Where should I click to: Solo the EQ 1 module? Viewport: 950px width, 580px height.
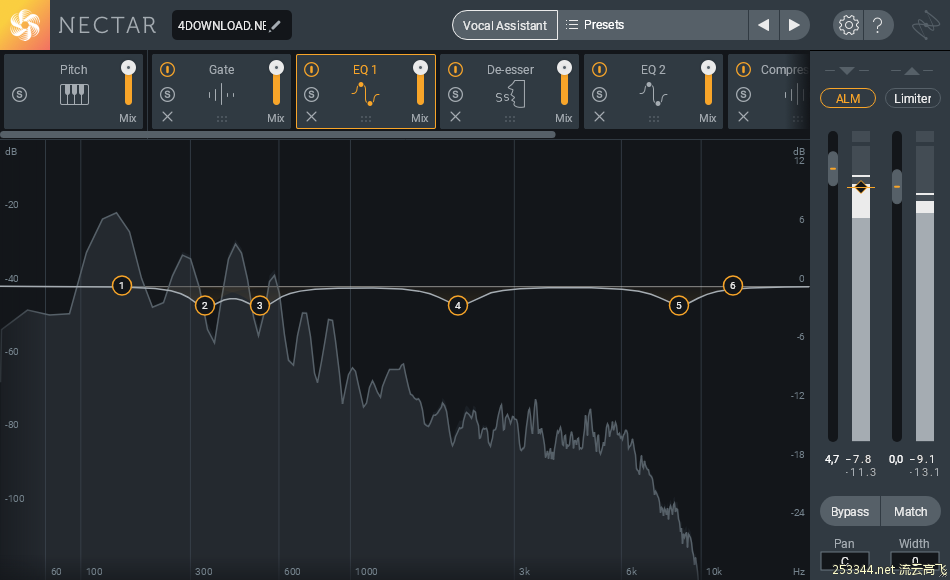point(311,95)
